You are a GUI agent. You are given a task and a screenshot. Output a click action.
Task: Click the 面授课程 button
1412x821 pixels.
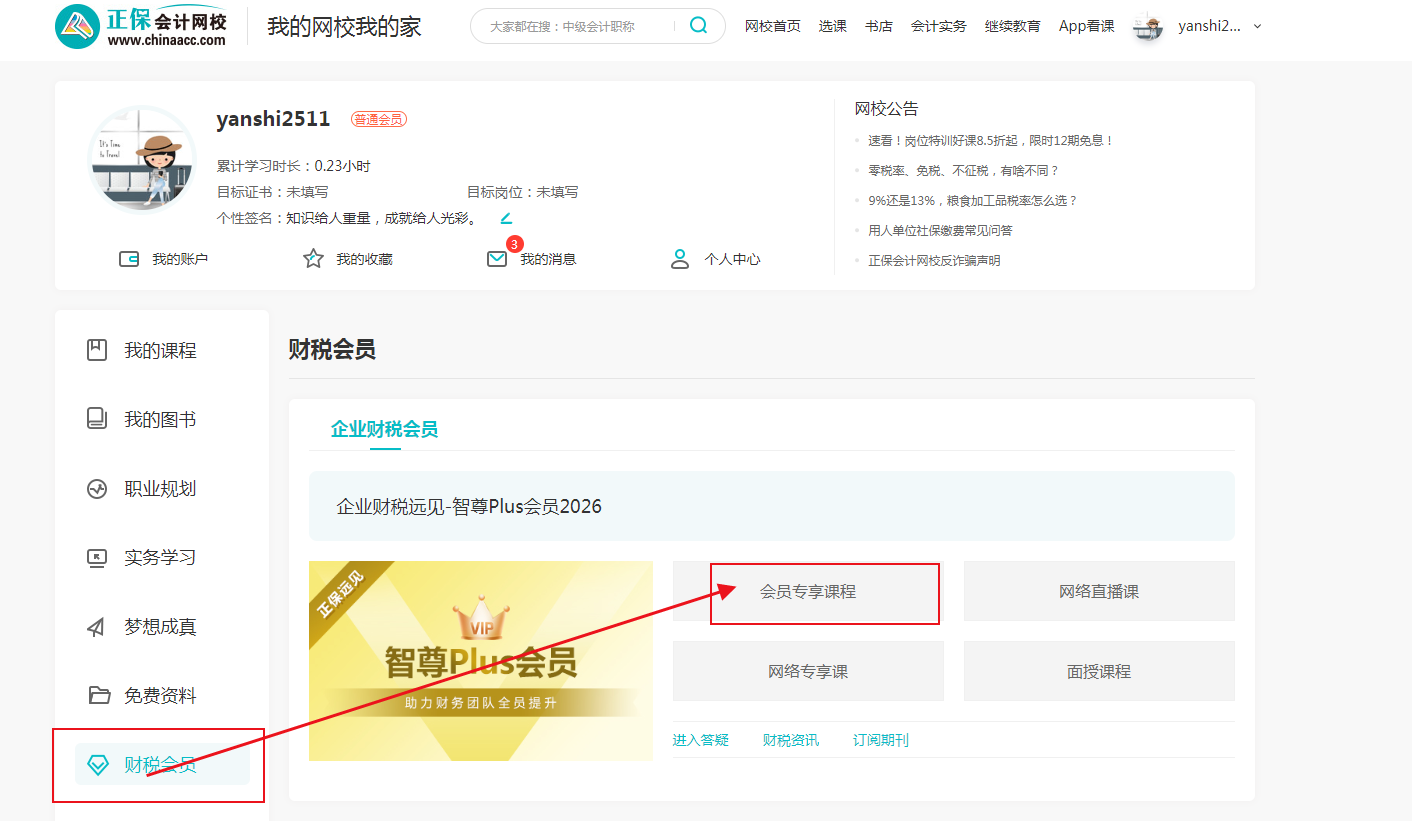tap(1099, 671)
